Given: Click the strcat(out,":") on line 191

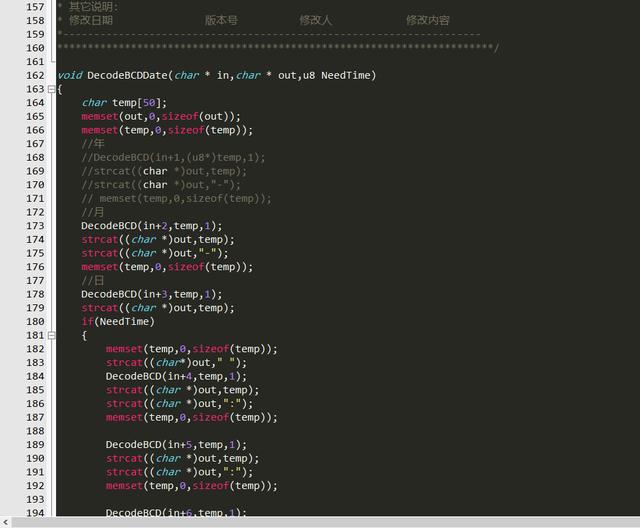Looking at the screenshot, I should click(x=180, y=472).
